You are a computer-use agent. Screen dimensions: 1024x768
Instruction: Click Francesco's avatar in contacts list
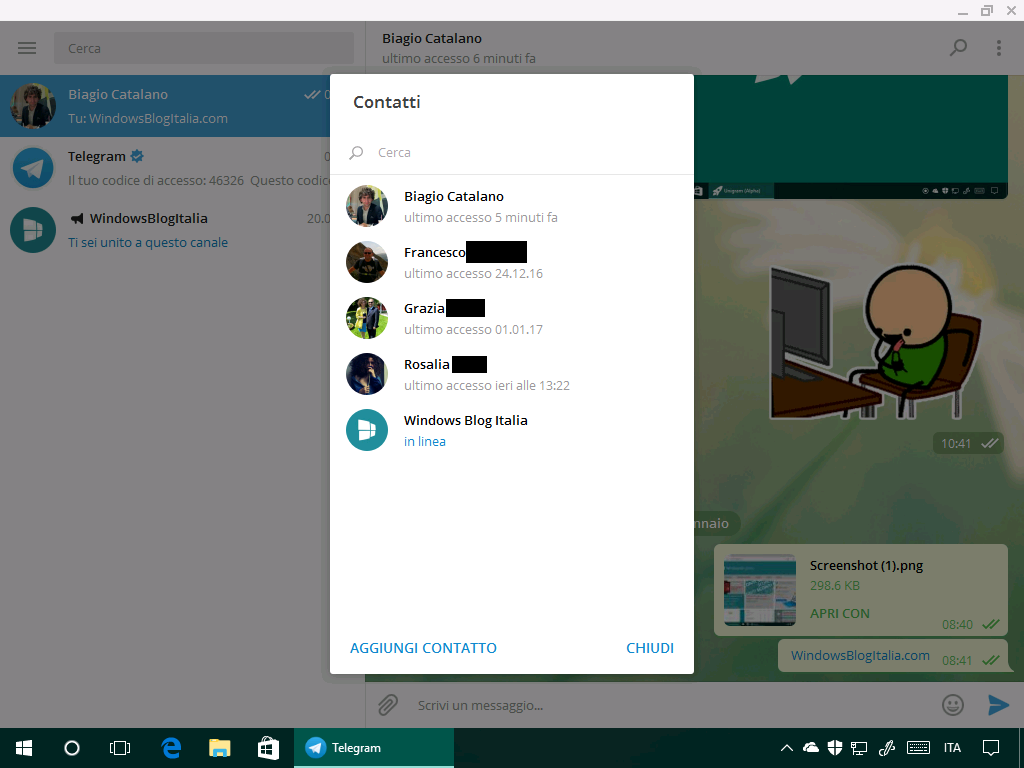click(367, 263)
